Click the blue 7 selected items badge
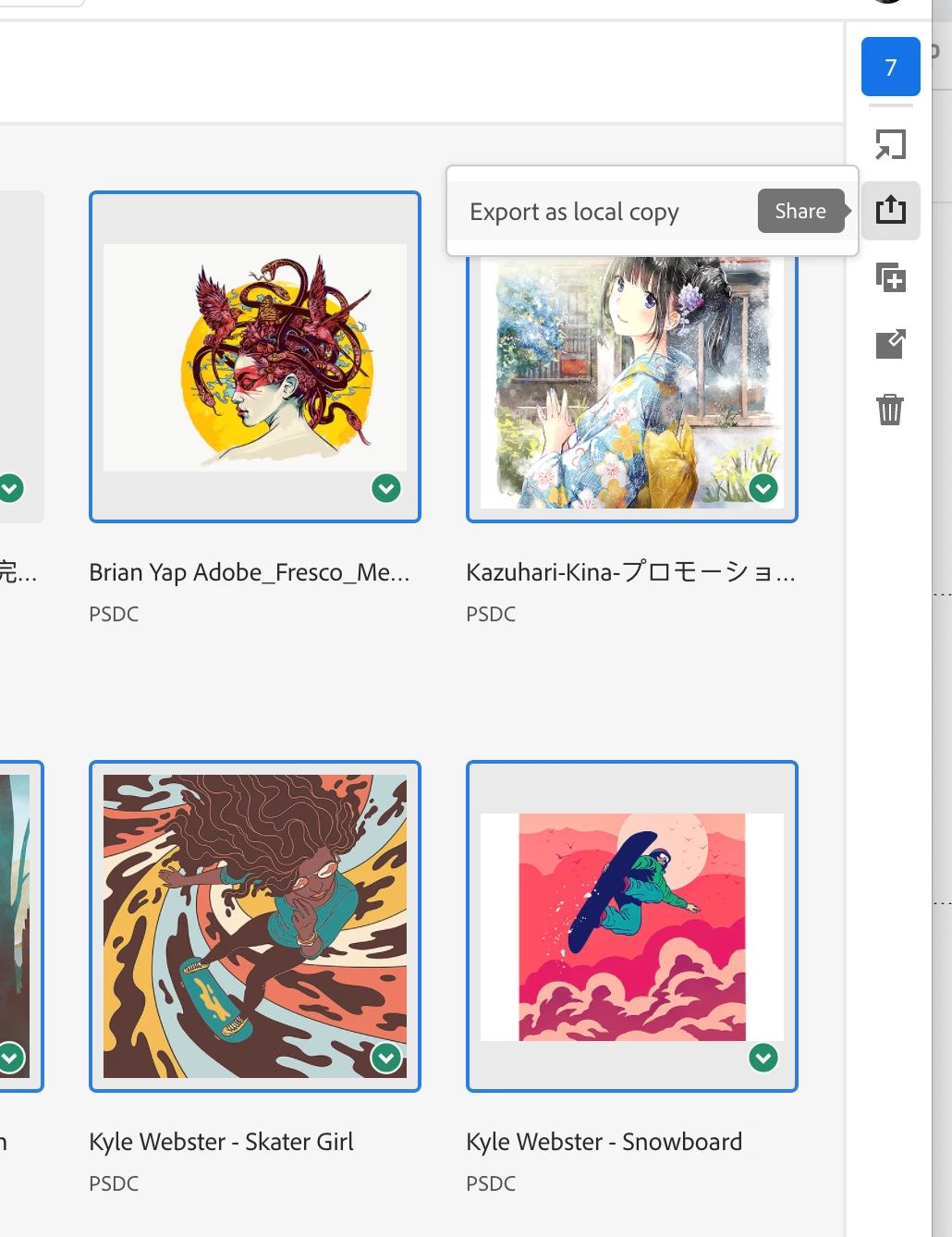952x1237 pixels. (x=890, y=67)
